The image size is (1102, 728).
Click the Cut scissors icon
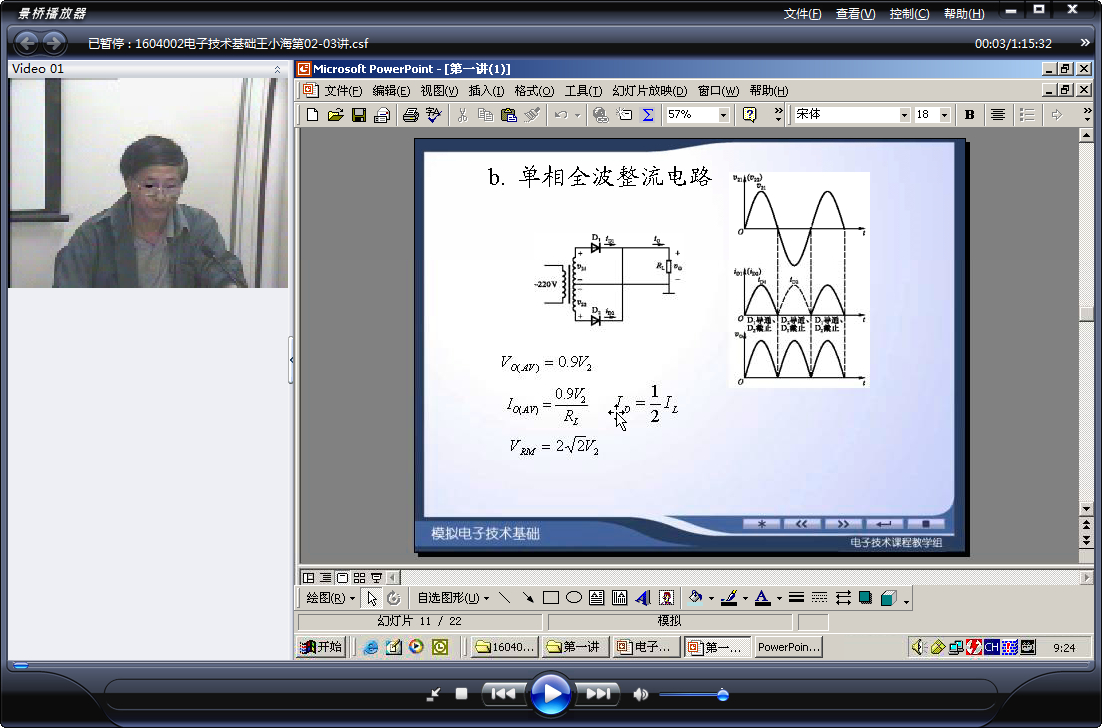462,115
